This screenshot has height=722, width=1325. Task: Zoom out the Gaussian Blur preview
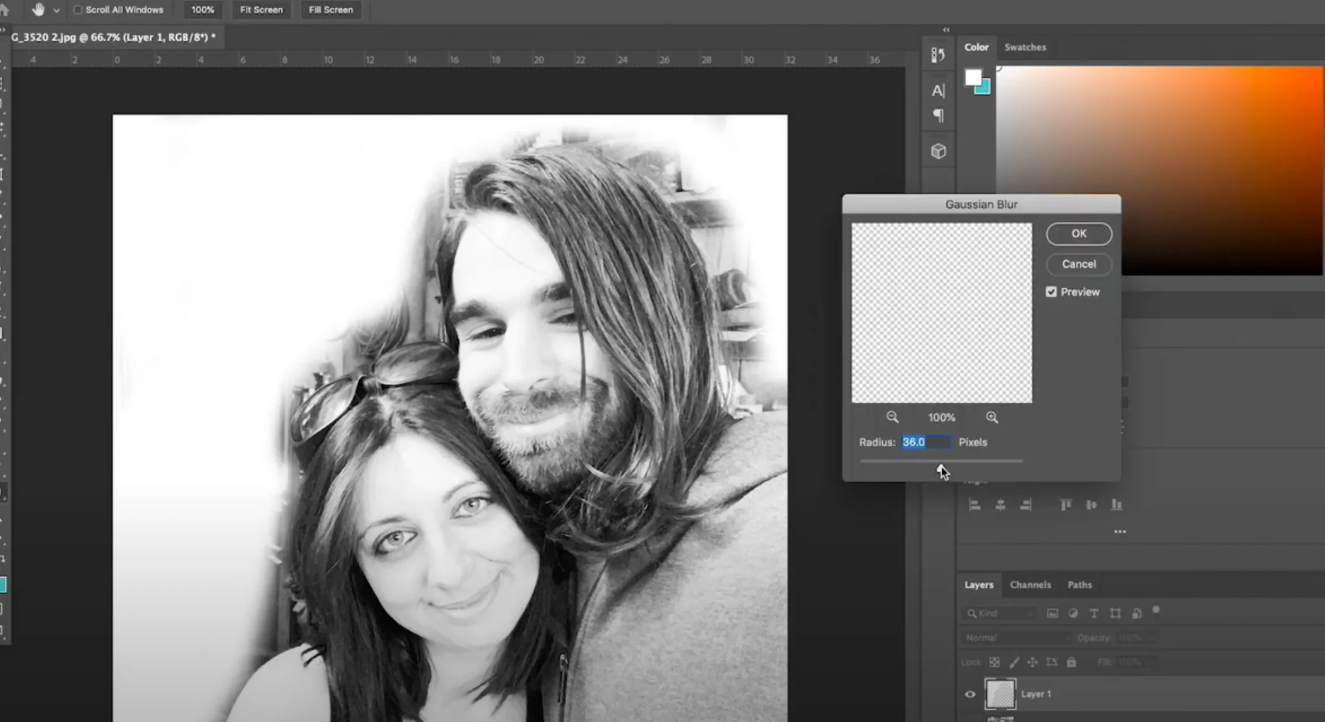pos(892,417)
